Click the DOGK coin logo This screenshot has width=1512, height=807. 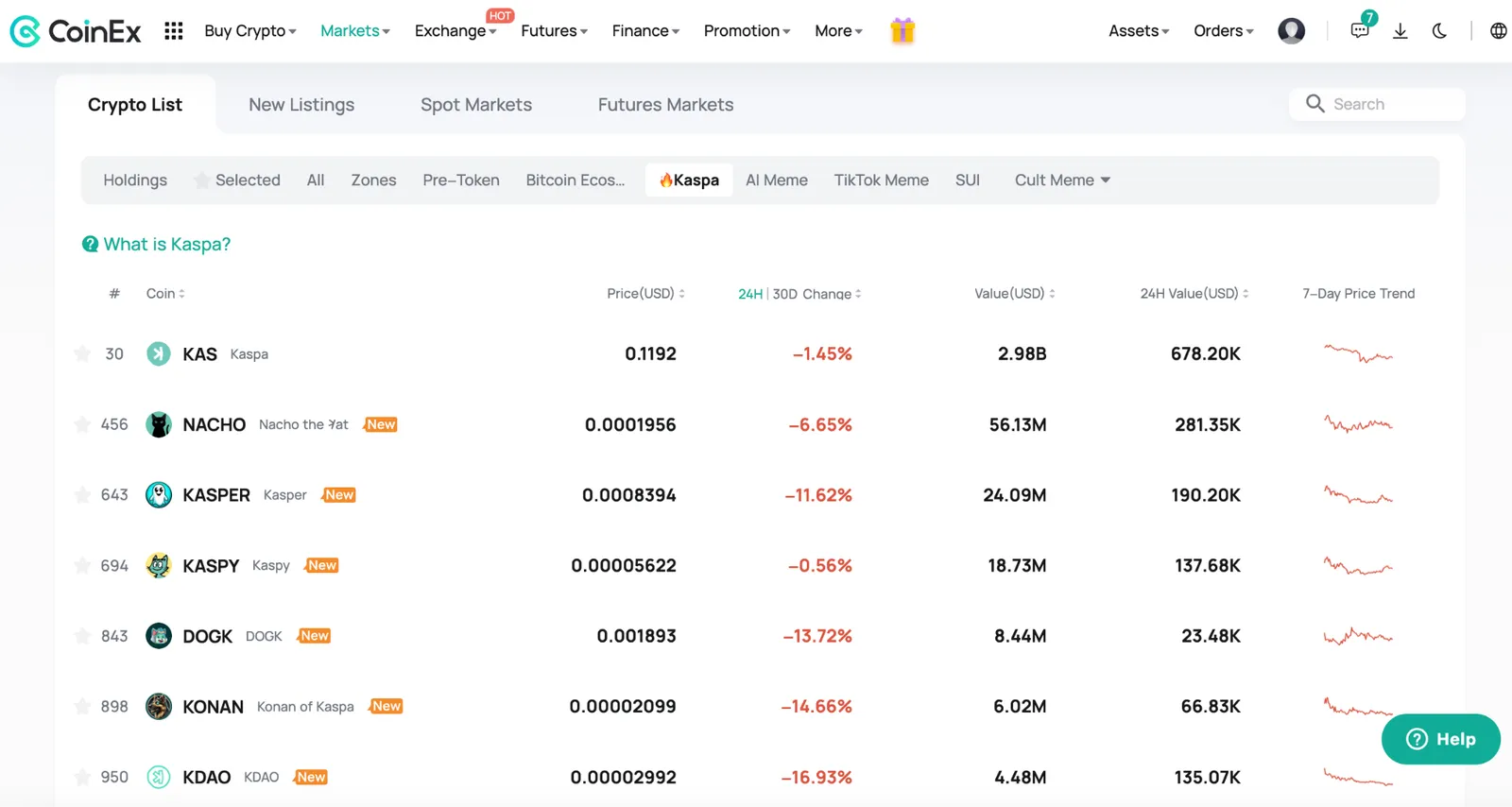(x=159, y=636)
